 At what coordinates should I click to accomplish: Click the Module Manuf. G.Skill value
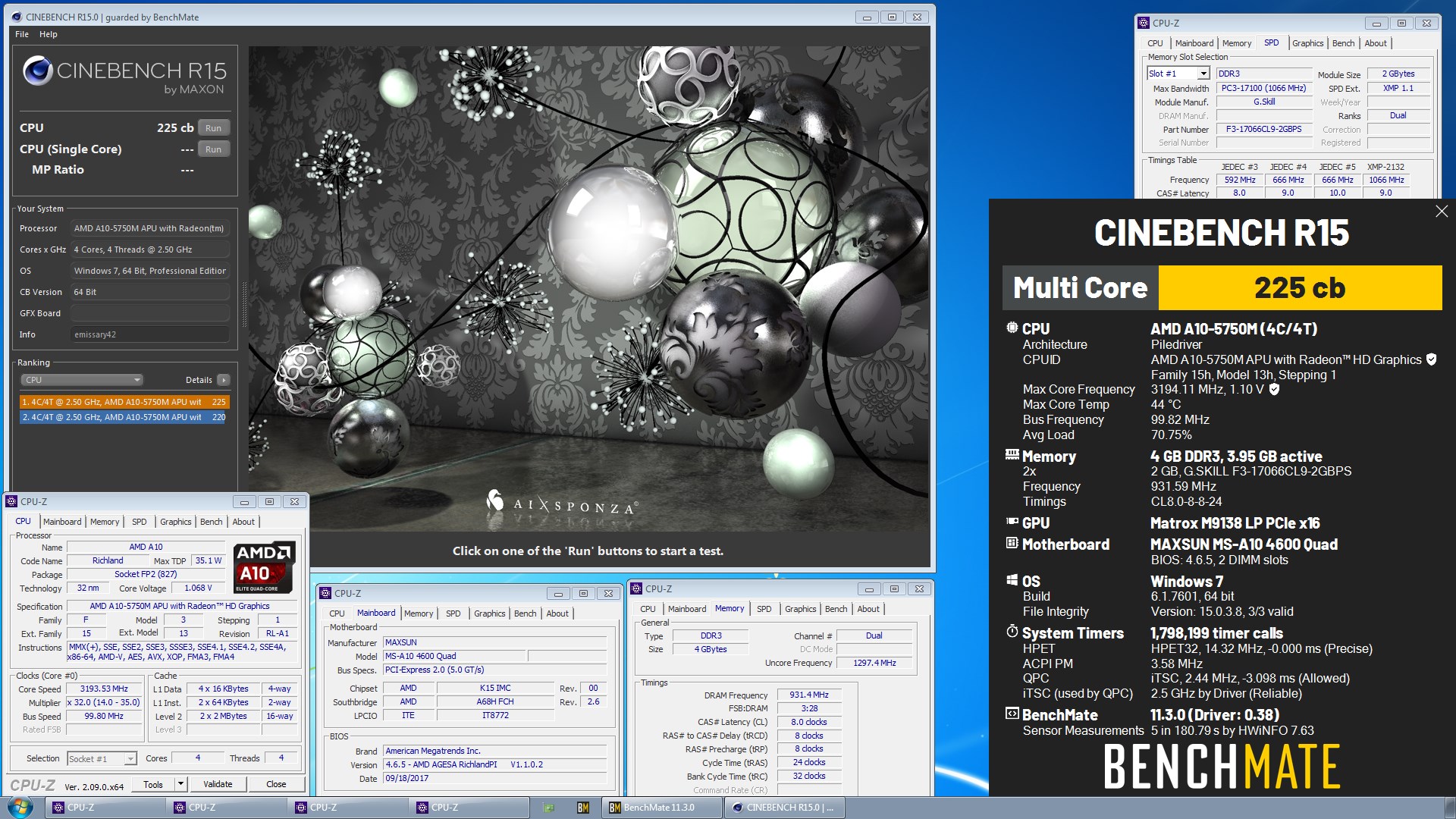pyautogui.click(x=1264, y=102)
